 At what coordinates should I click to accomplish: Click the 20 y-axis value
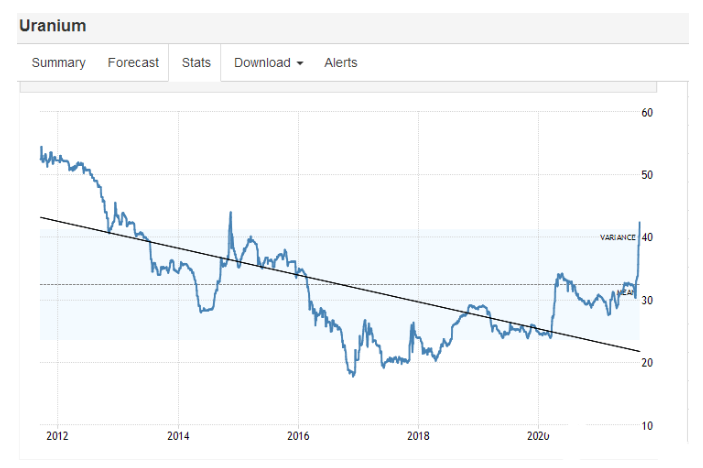pyautogui.click(x=647, y=362)
